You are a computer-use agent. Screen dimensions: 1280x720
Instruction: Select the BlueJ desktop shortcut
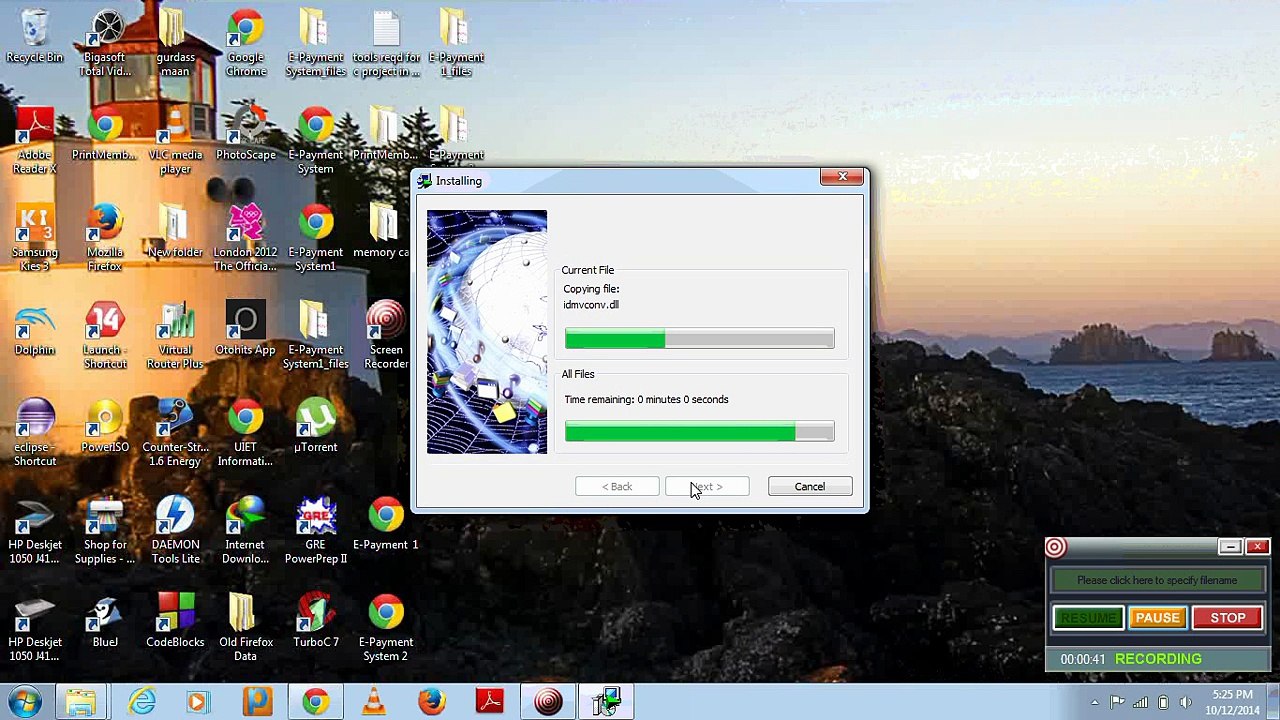[105, 622]
